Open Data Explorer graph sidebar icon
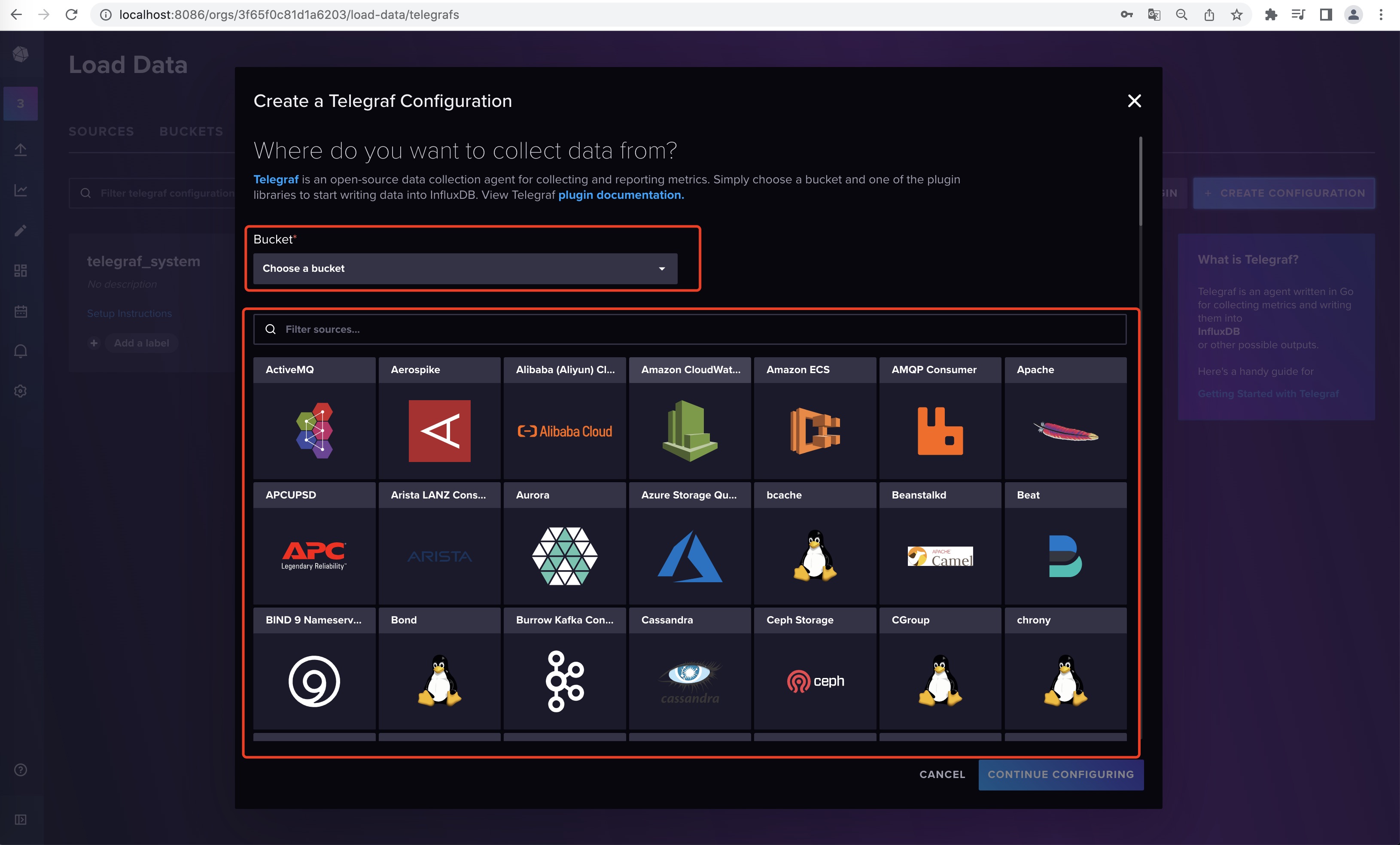Image resolution: width=1400 pixels, height=845 pixels. point(21,190)
